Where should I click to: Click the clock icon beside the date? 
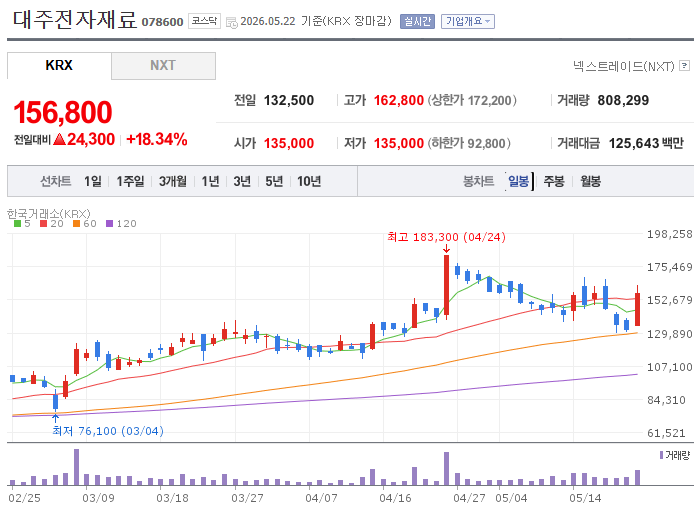[231, 23]
